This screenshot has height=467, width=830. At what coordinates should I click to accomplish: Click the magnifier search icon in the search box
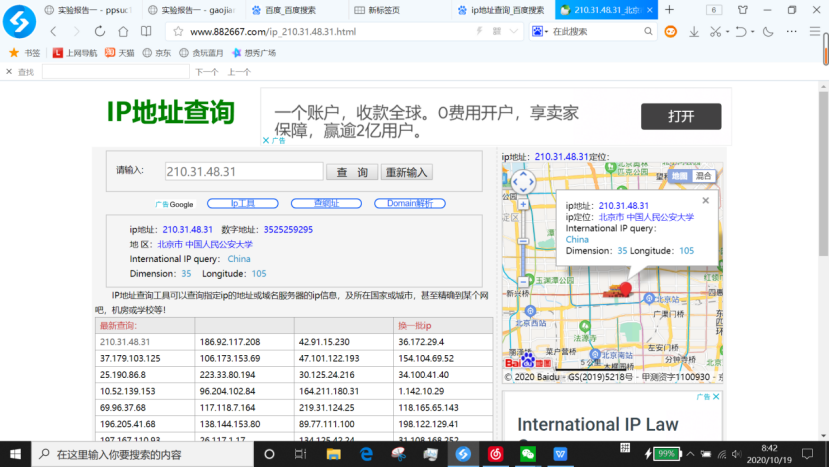pos(648,32)
